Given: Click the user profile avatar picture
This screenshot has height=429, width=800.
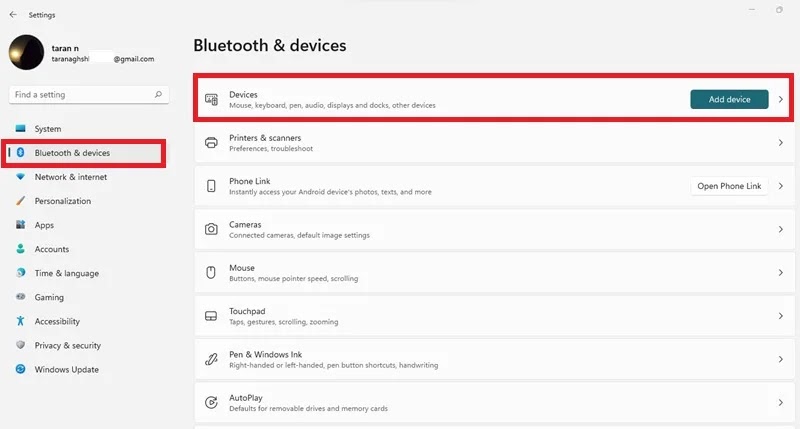Looking at the screenshot, I should (27, 53).
